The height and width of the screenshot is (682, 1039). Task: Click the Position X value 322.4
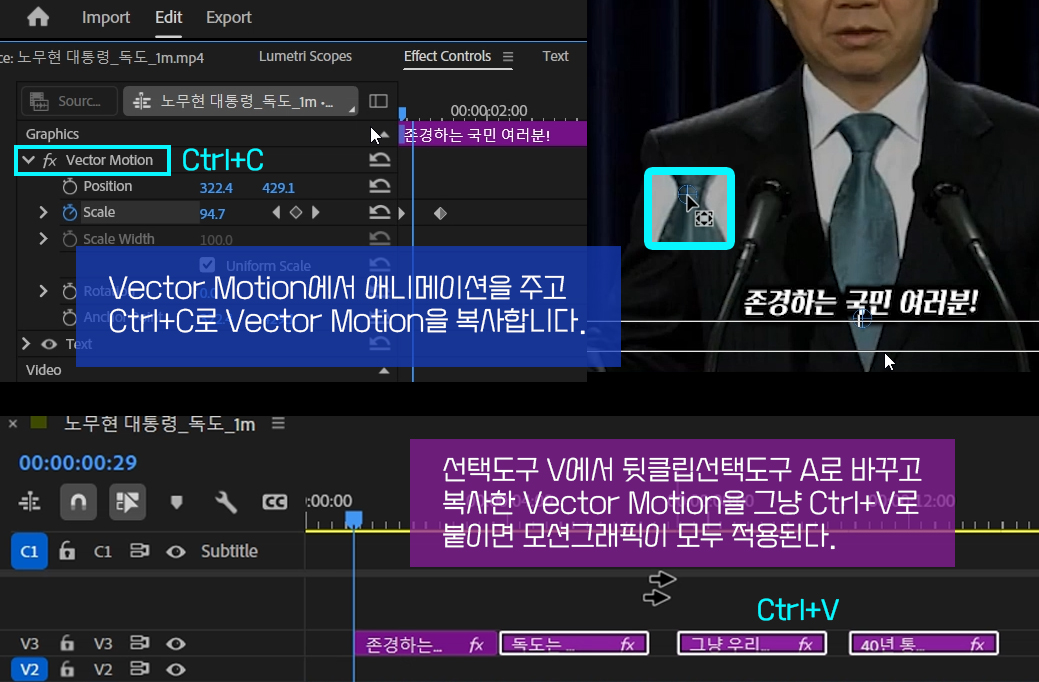click(x=216, y=188)
